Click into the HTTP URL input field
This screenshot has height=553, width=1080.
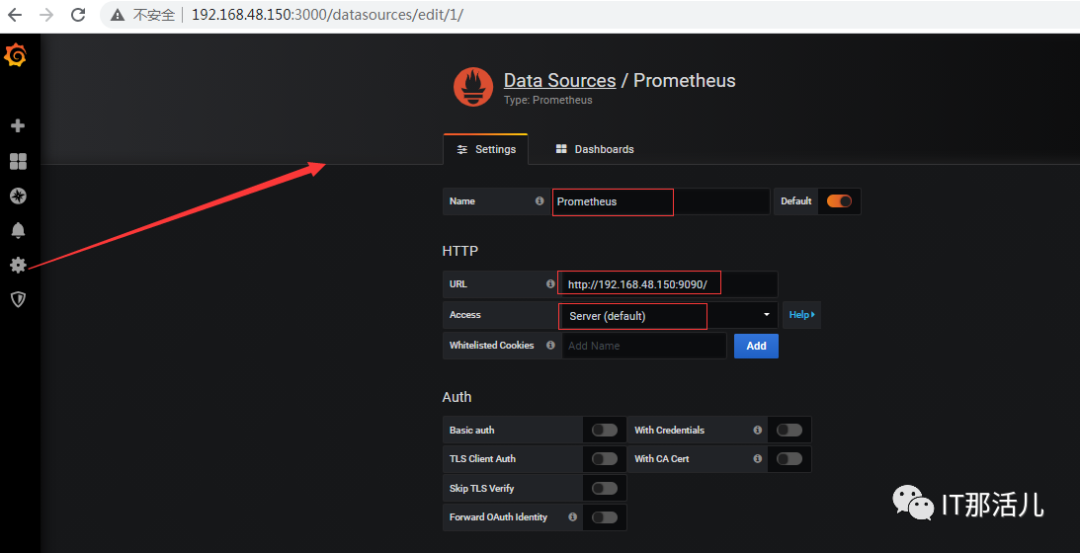pyautogui.click(x=668, y=284)
